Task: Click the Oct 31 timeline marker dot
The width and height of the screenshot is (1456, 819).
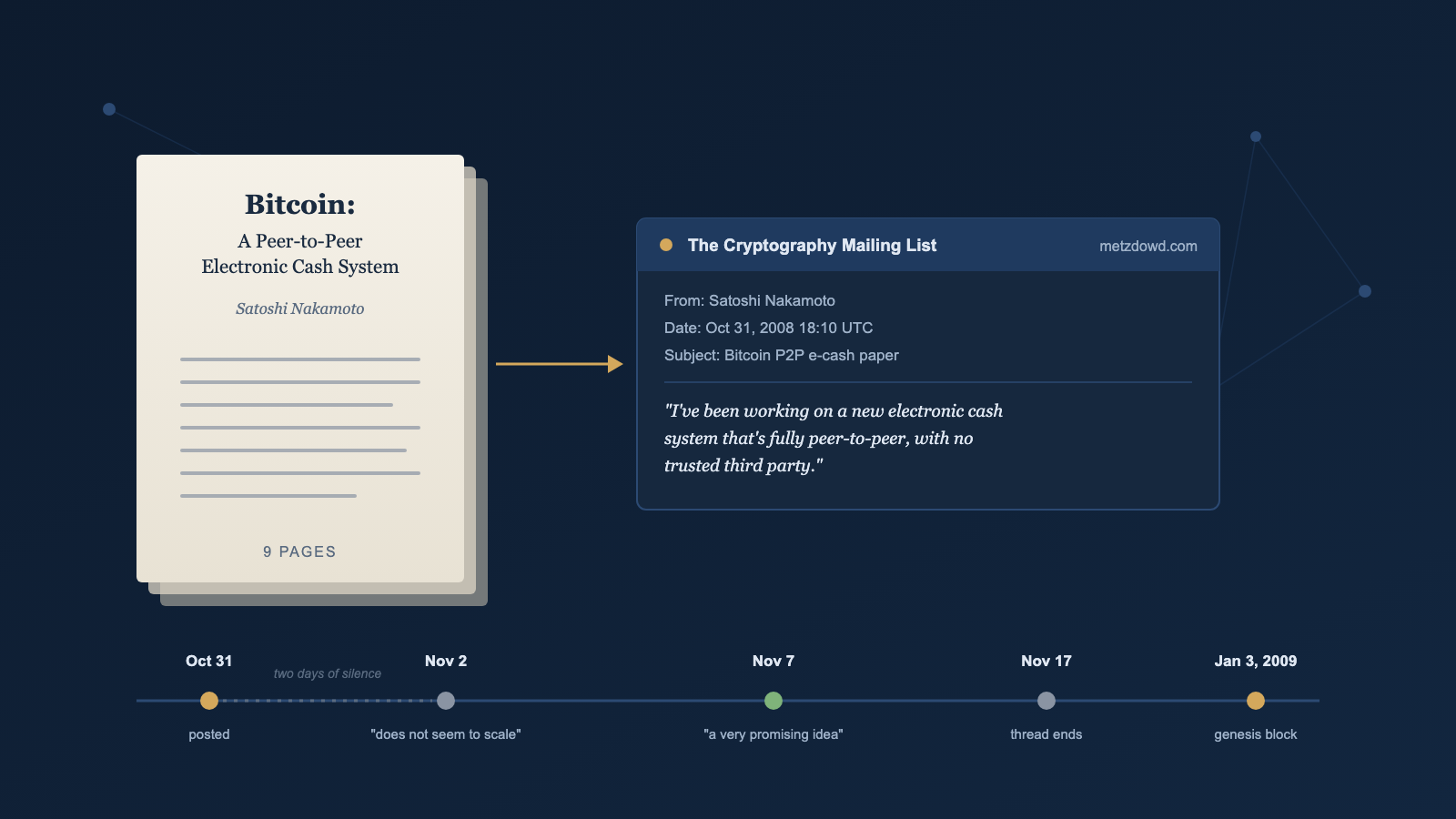Action: point(209,701)
